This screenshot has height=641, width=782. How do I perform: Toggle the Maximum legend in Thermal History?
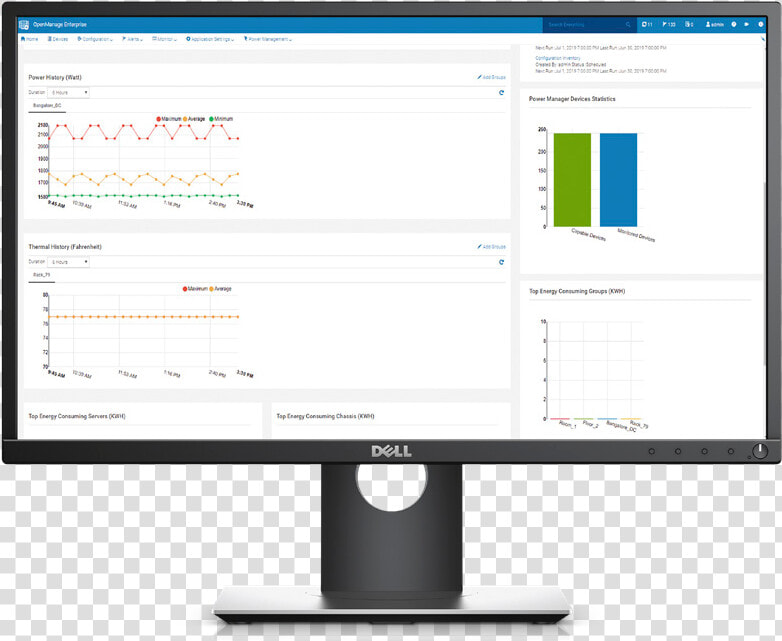[195, 289]
